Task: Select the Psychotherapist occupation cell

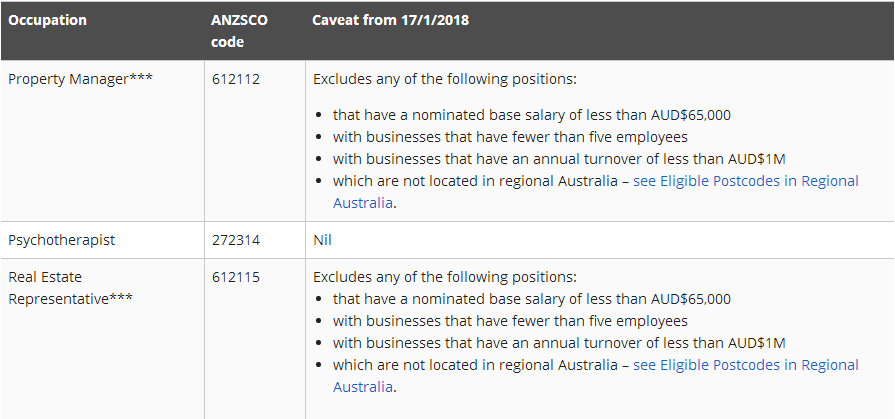Action: [x=62, y=240]
